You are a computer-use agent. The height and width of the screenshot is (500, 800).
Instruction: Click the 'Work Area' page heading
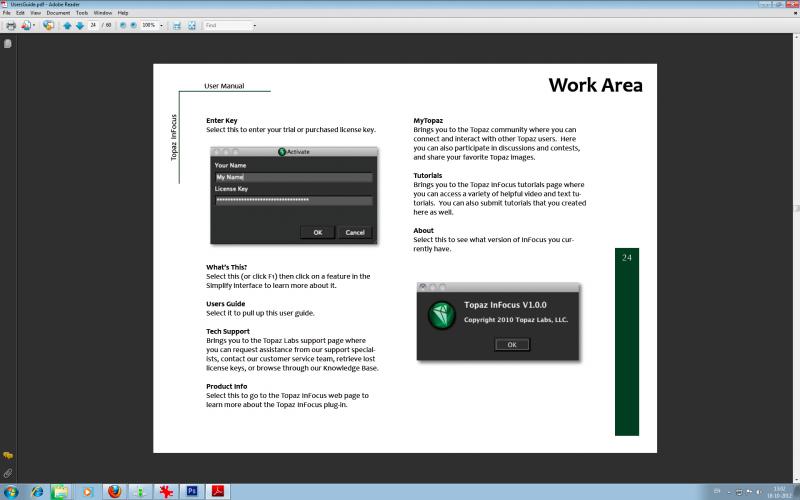(595, 85)
